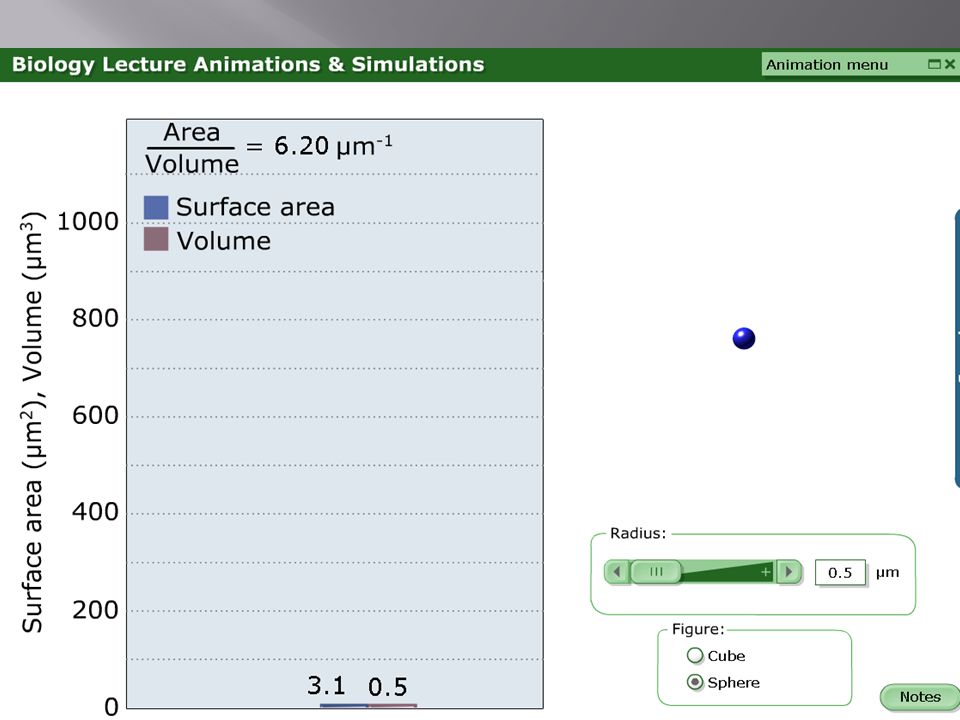Click the 3.1 surface area bar label
960x720 pixels.
(326, 686)
